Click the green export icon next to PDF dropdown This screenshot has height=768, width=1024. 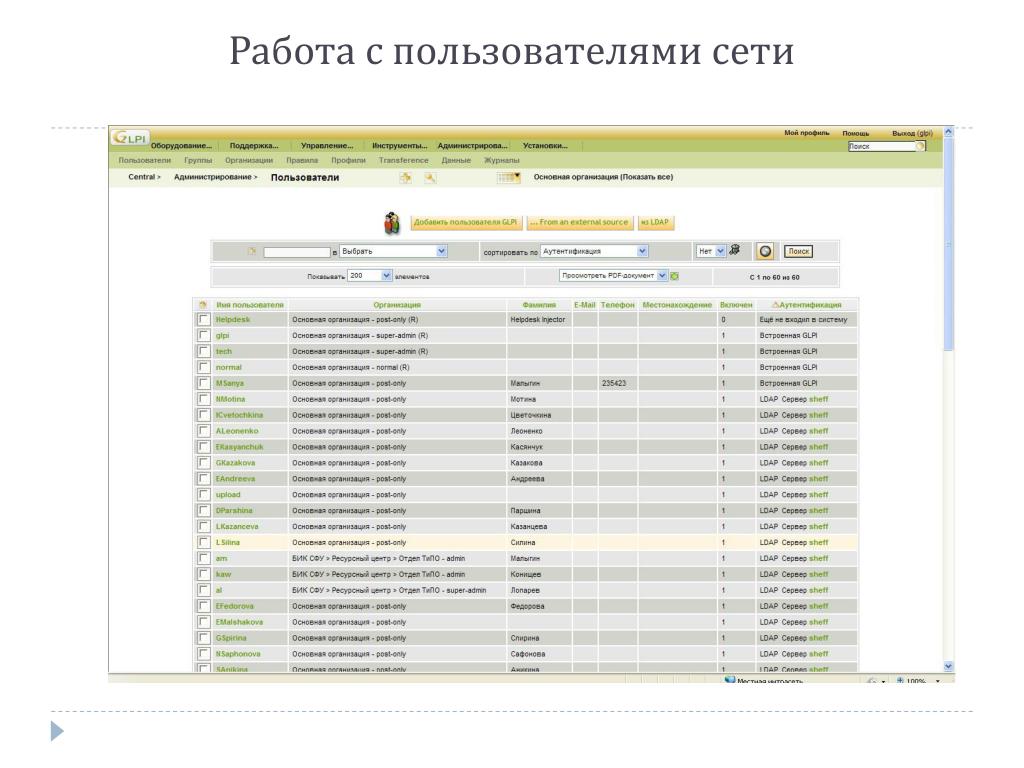[x=675, y=276]
